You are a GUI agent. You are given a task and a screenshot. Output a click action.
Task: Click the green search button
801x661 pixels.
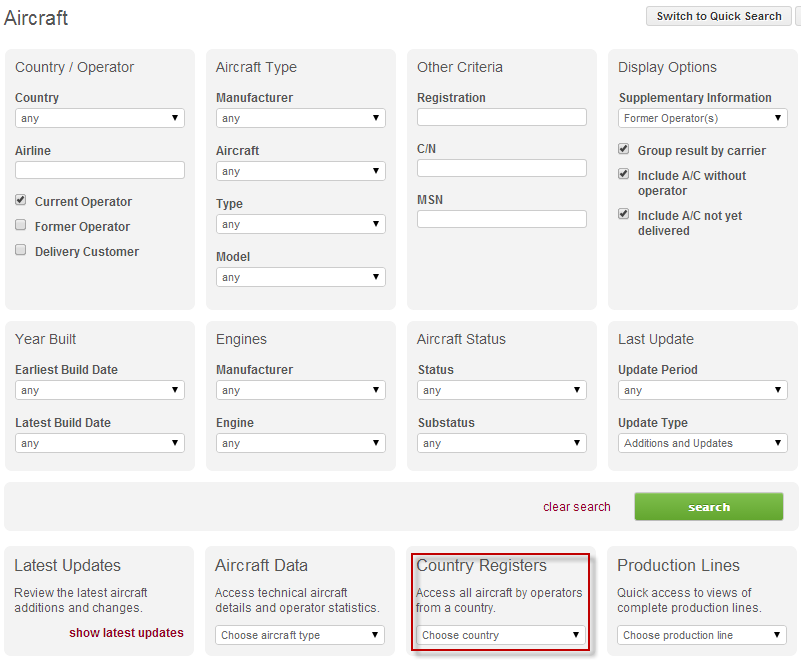(x=709, y=507)
